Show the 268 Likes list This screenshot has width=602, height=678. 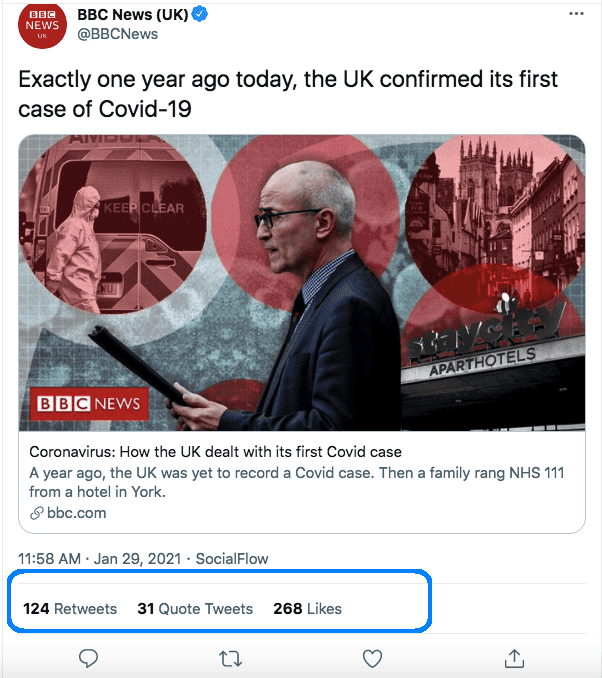click(307, 608)
